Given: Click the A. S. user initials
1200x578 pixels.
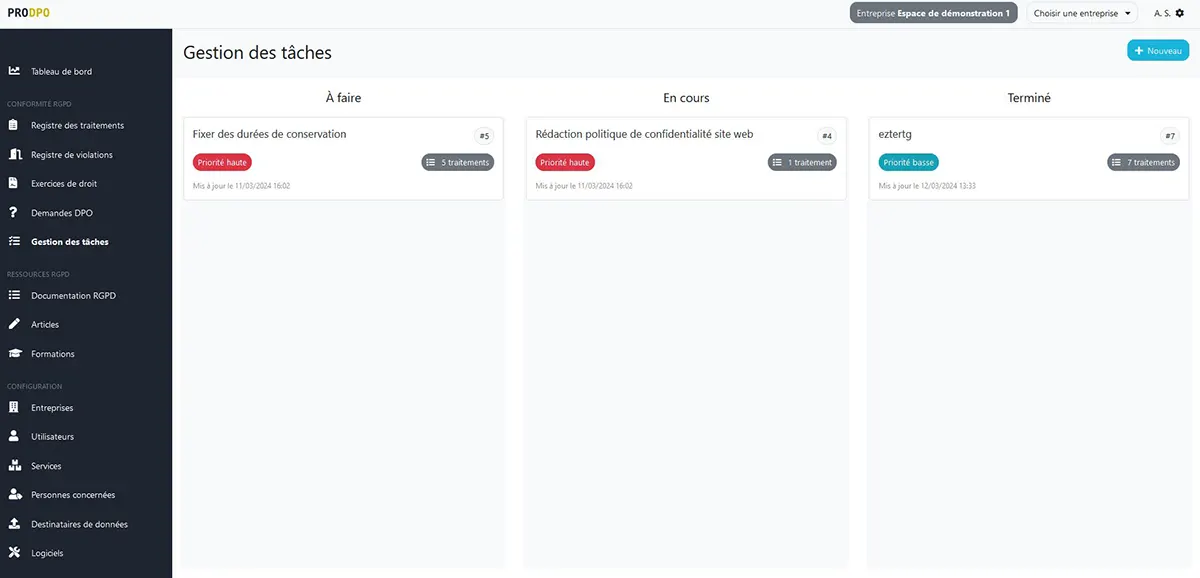Looking at the screenshot, I should [x=1161, y=14].
